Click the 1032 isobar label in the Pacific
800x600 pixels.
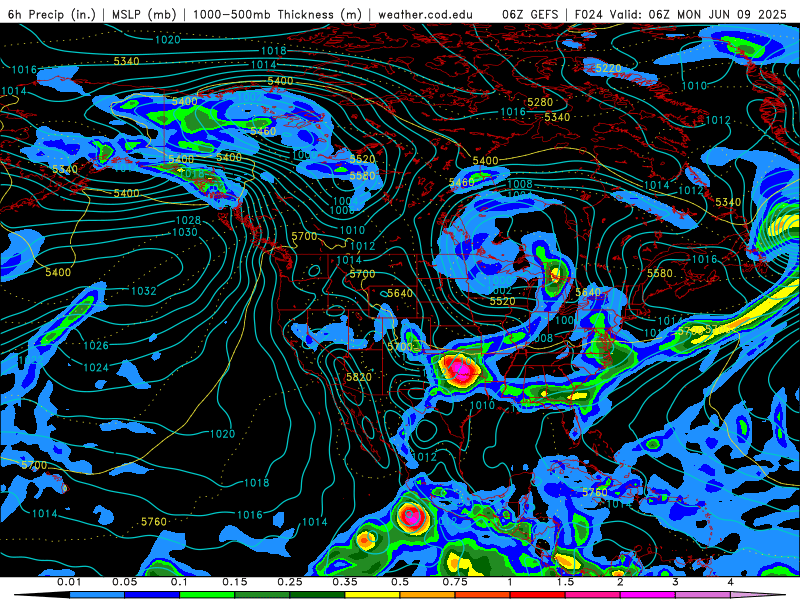tap(144, 291)
